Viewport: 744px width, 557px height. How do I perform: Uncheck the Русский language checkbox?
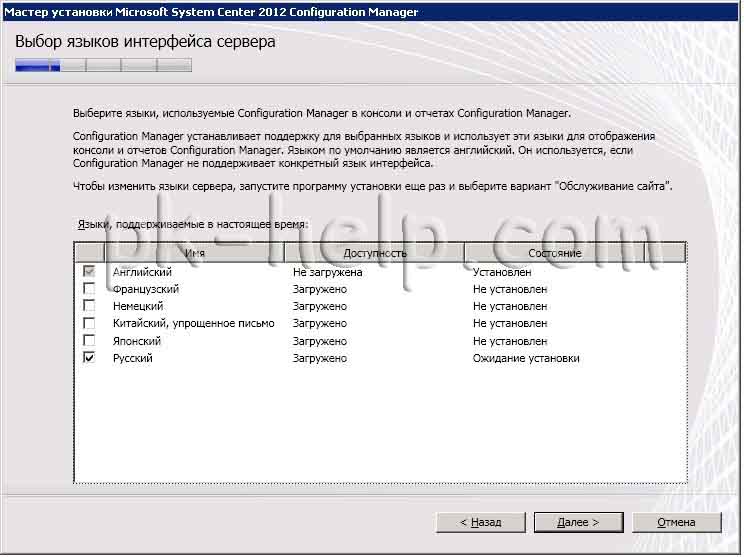[89, 358]
